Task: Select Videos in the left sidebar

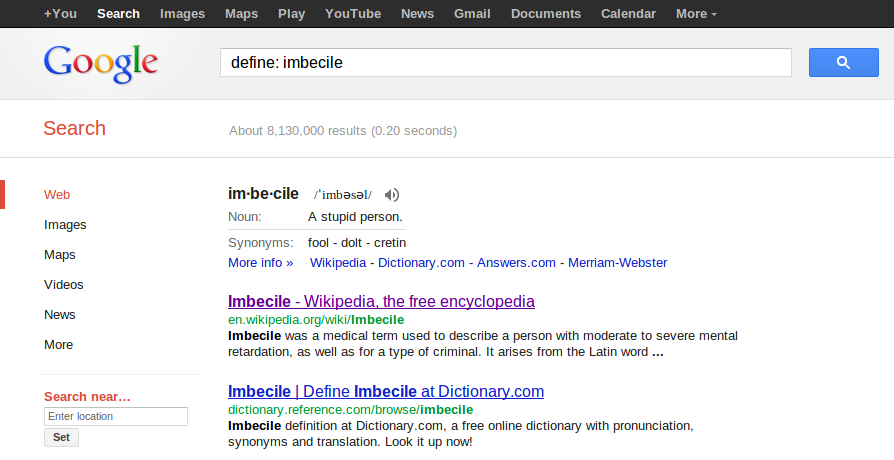Action: pyautogui.click(x=64, y=284)
